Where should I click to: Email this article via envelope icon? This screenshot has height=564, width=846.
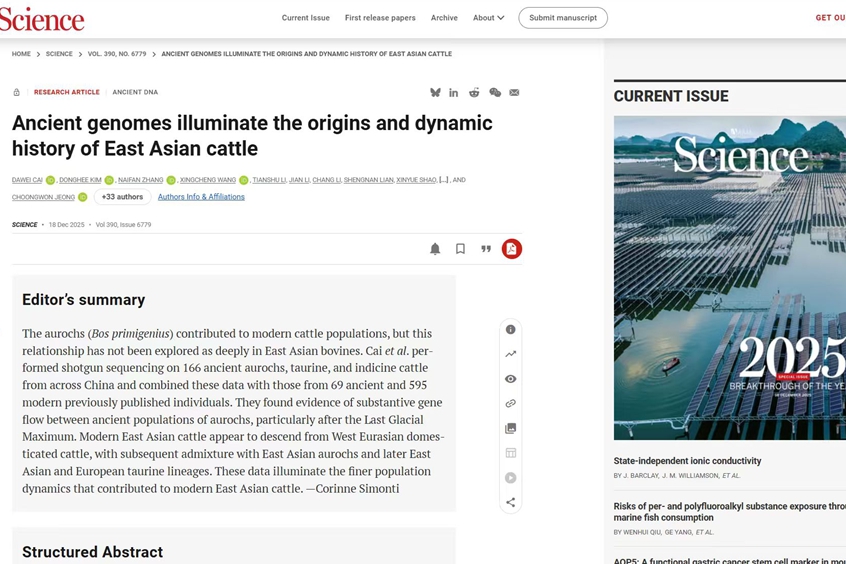click(514, 92)
